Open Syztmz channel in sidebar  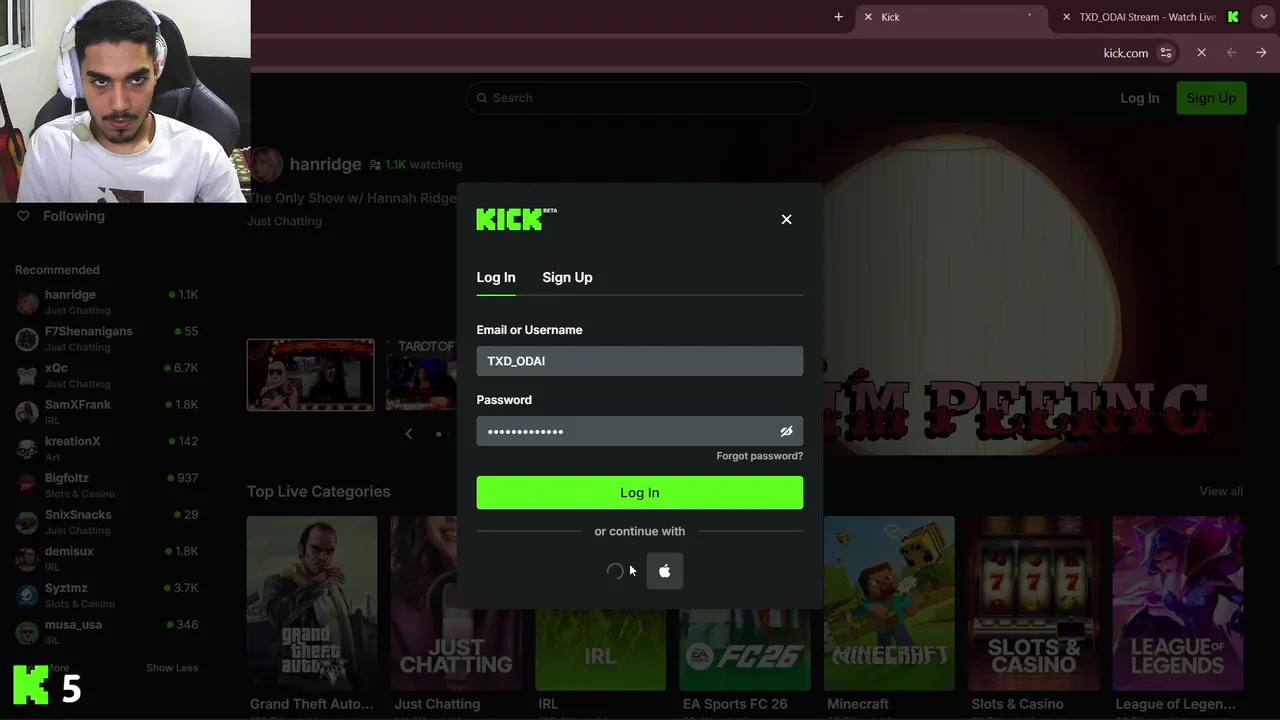pos(107,595)
